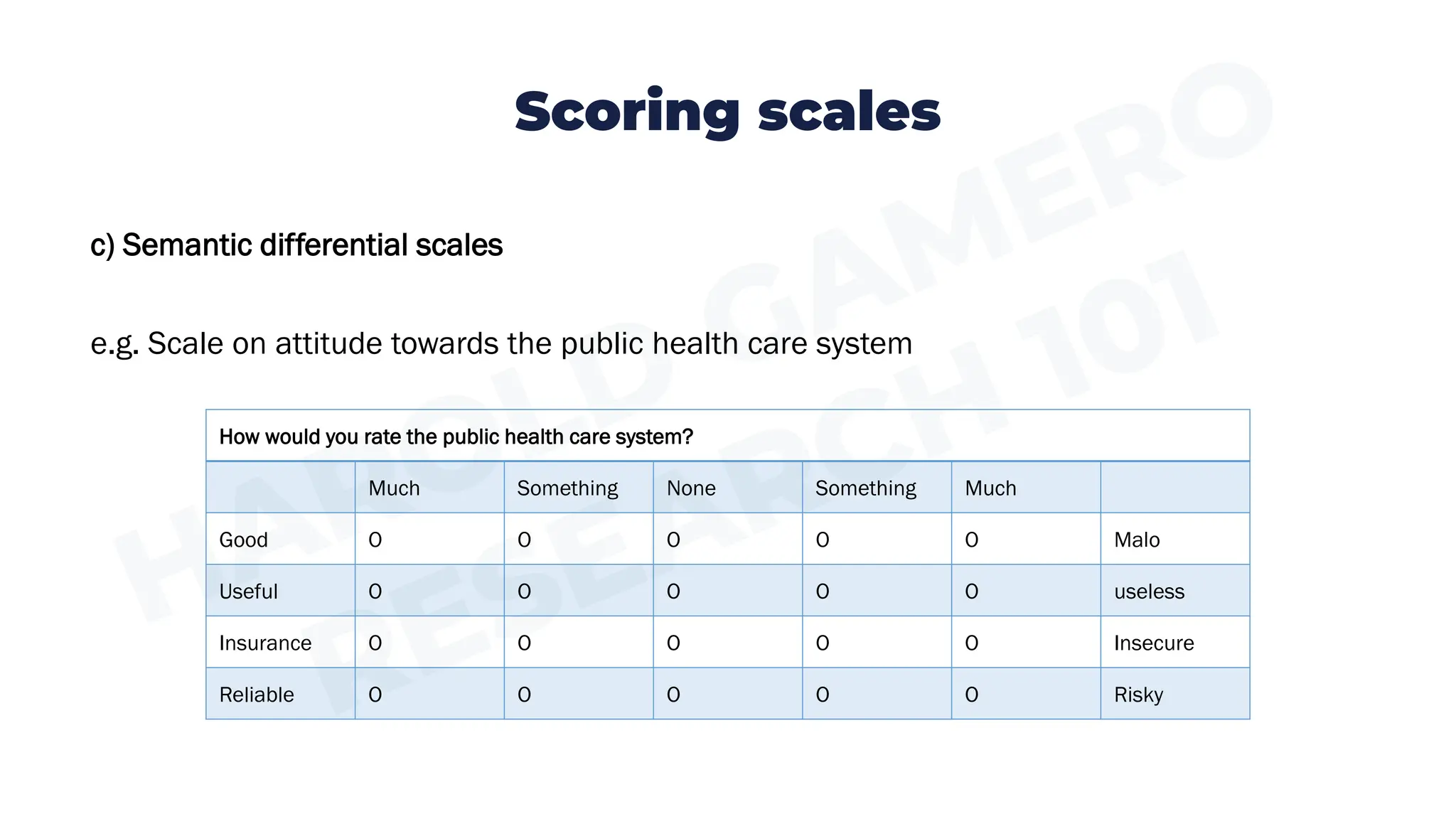Pick left Much option for Reliable row
1456x819 pixels.
coord(375,695)
